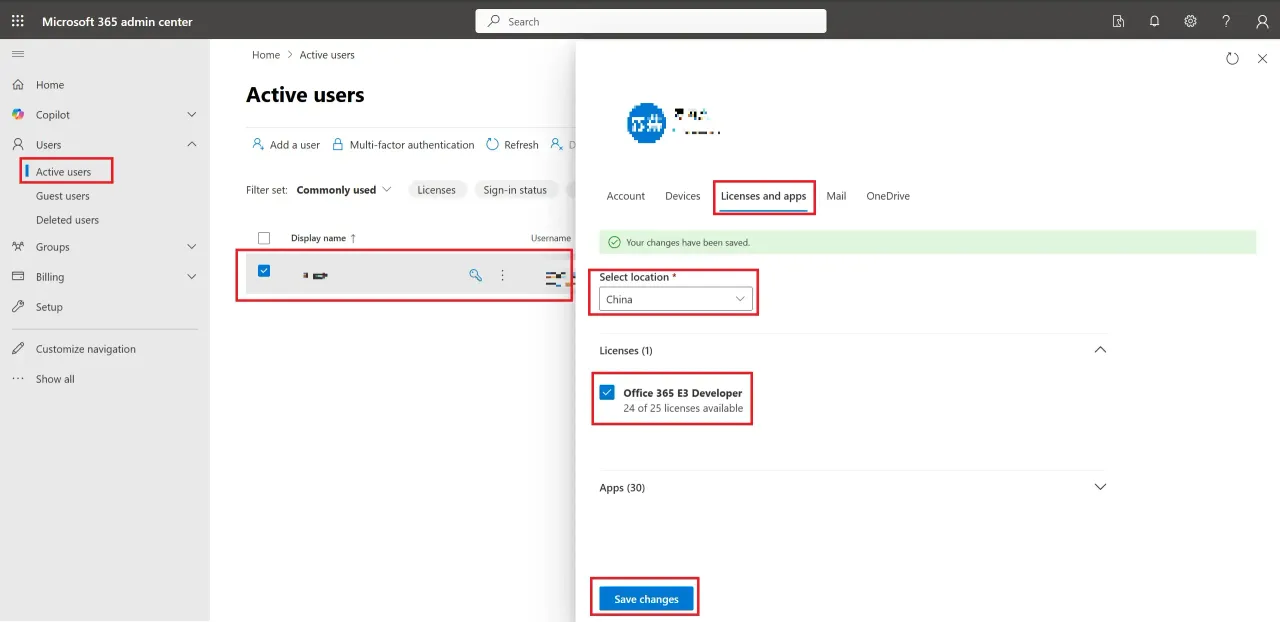The image size is (1280, 622).
Task: Click the Setup wrench icon in the sidebar
Action: coord(18,307)
